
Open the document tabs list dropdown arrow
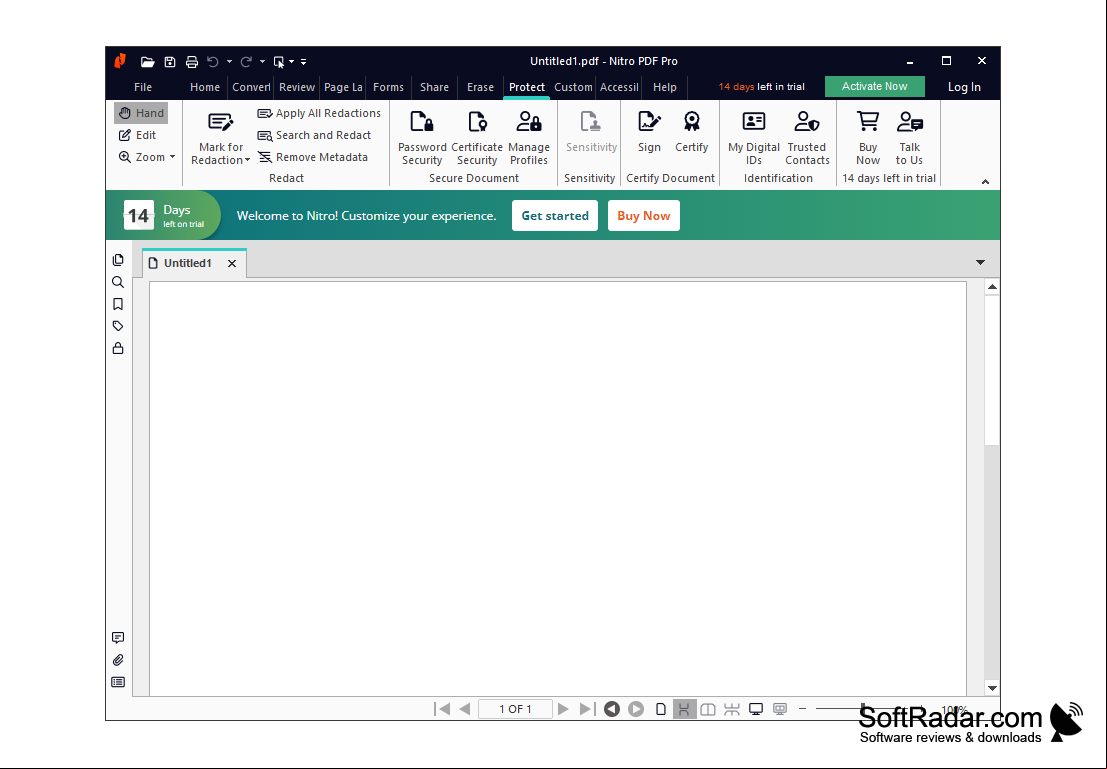click(980, 263)
